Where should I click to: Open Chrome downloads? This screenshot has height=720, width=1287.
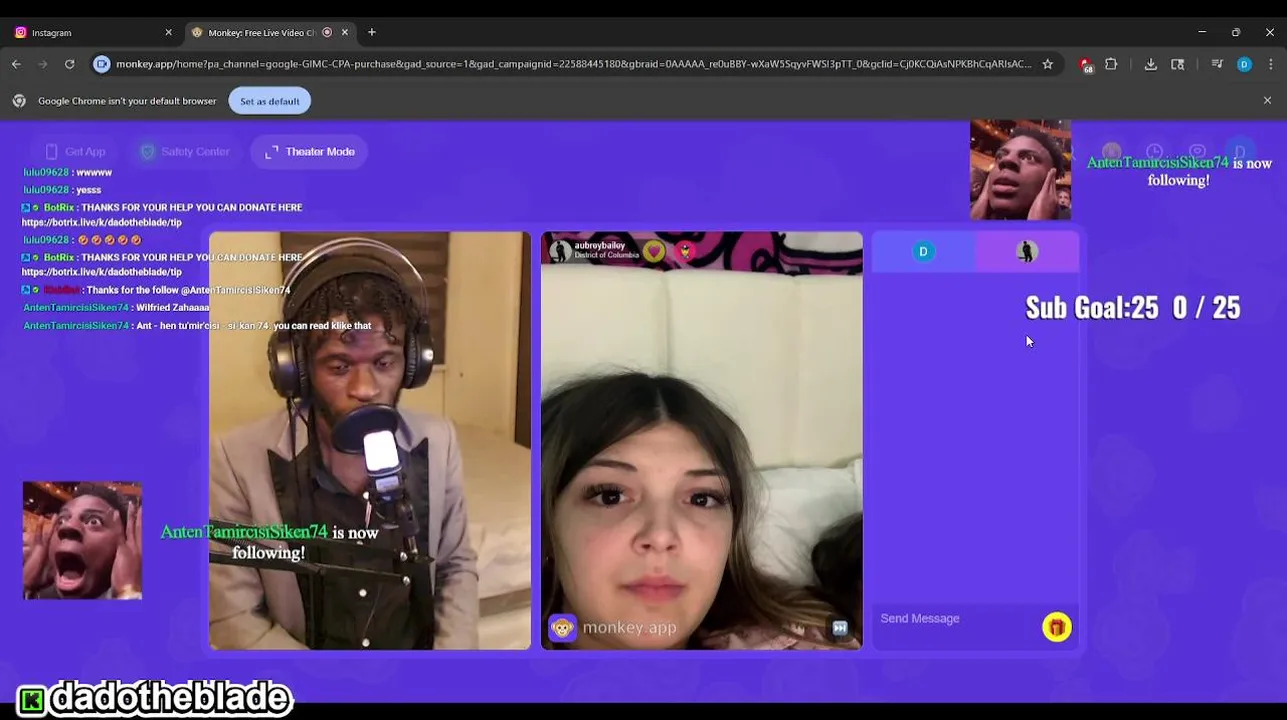tap(1151, 64)
